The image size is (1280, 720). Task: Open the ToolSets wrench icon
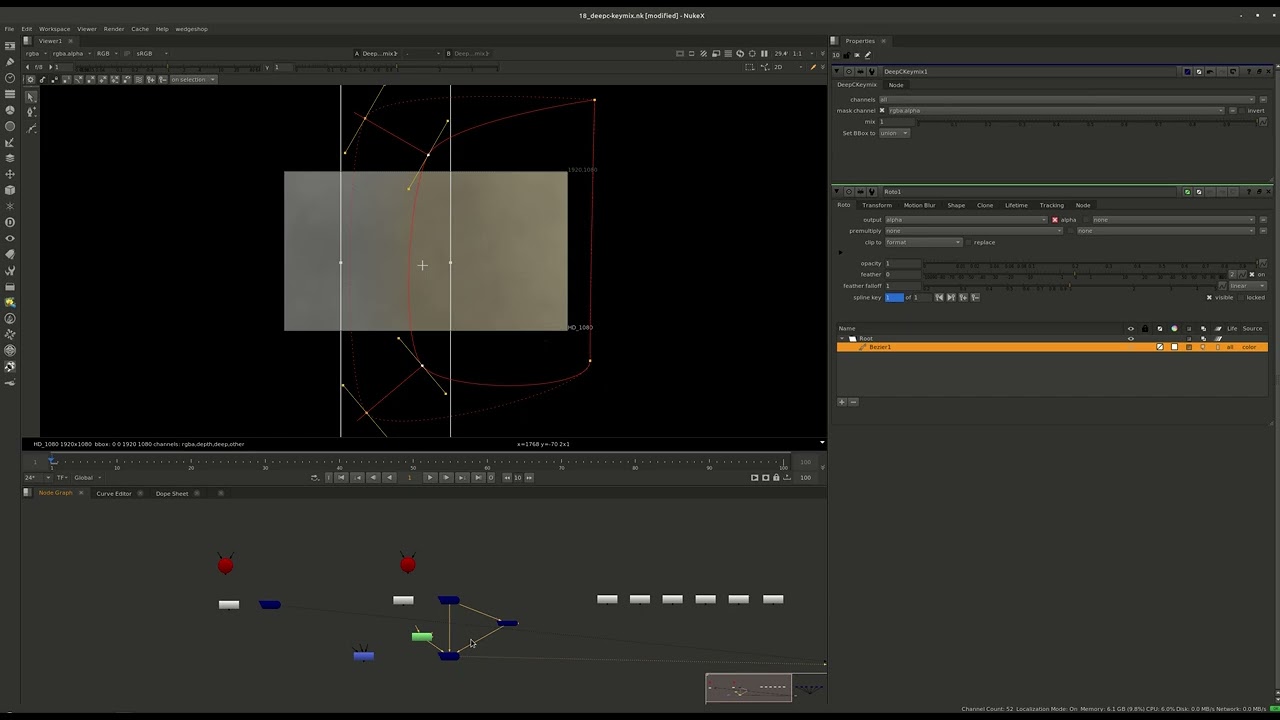click(10, 270)
